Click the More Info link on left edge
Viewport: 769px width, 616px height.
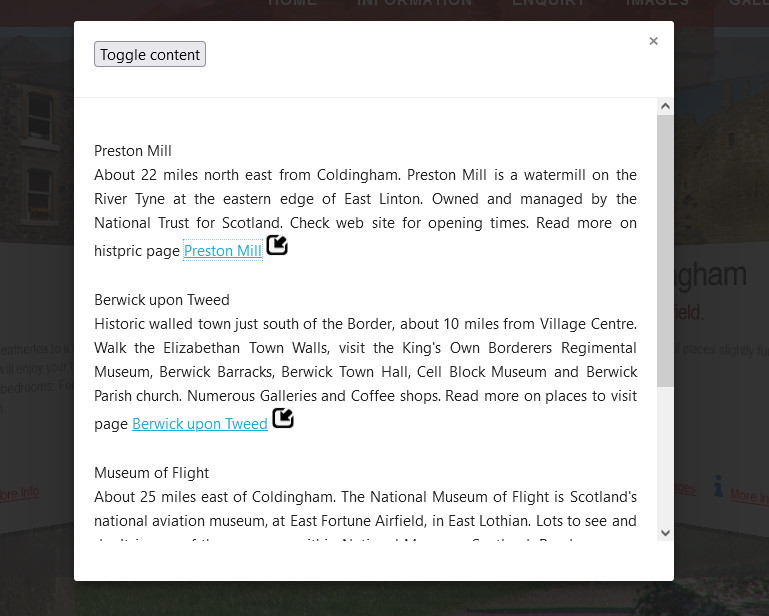click(x=18, y=493)
